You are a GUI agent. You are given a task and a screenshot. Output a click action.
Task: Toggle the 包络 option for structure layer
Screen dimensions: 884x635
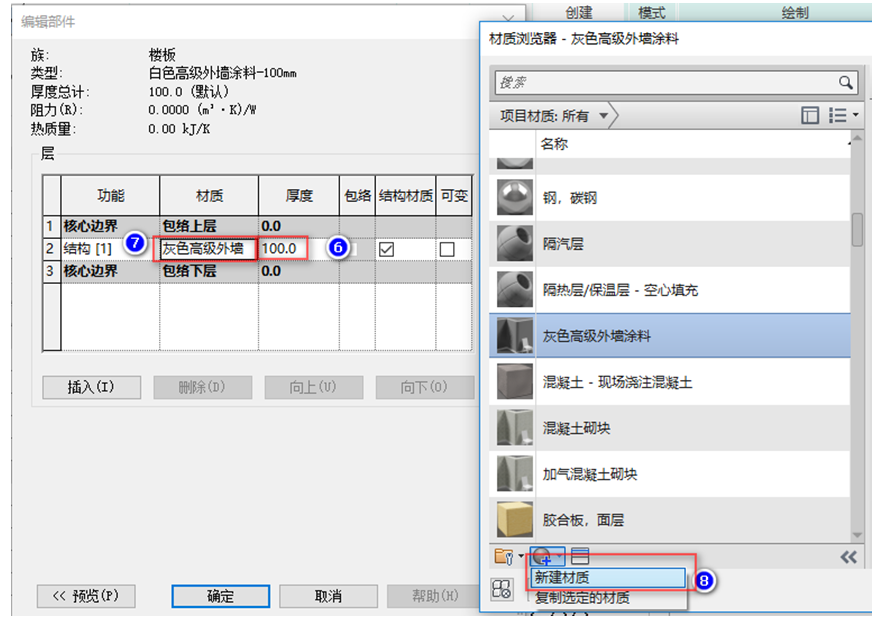[356, 247]
